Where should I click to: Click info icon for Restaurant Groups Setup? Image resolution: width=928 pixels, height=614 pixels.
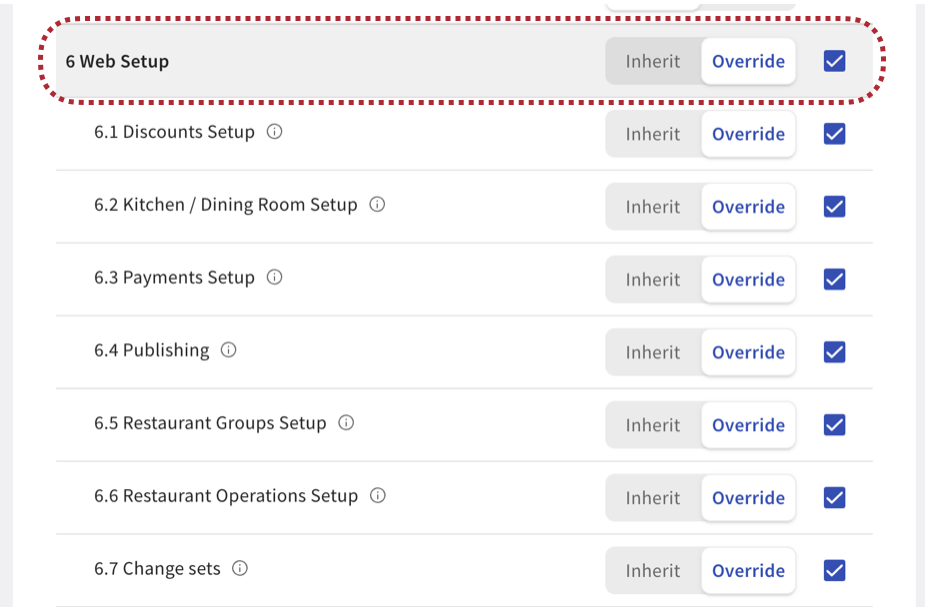pyautogui.click(x=346, y=423)
